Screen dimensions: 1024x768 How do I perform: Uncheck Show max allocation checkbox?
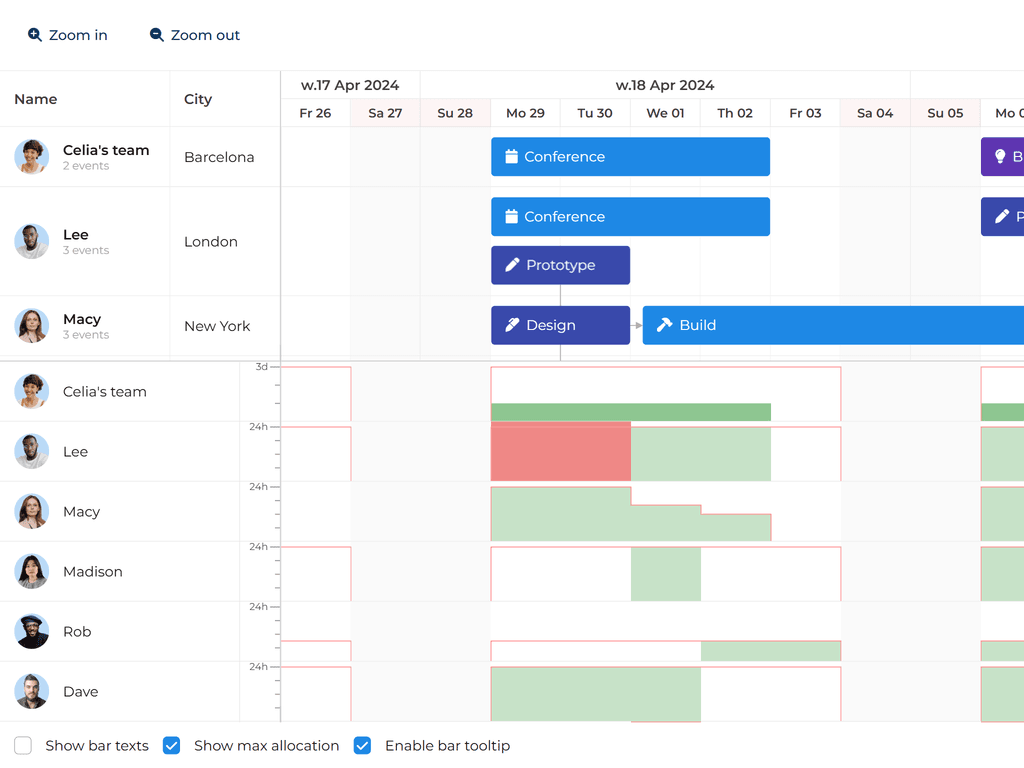pos(171,745)
